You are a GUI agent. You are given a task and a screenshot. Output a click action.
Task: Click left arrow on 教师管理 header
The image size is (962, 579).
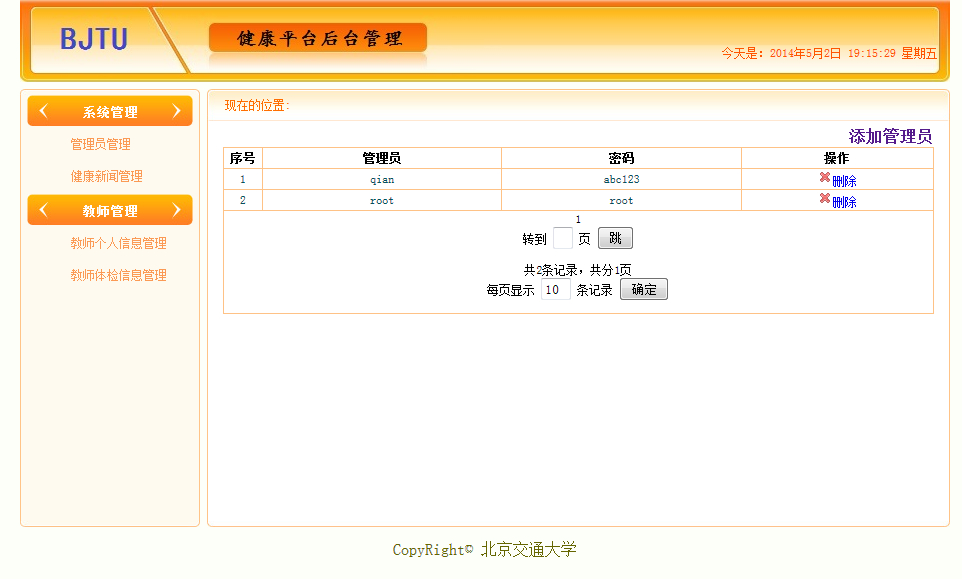(x=44, y=210)
